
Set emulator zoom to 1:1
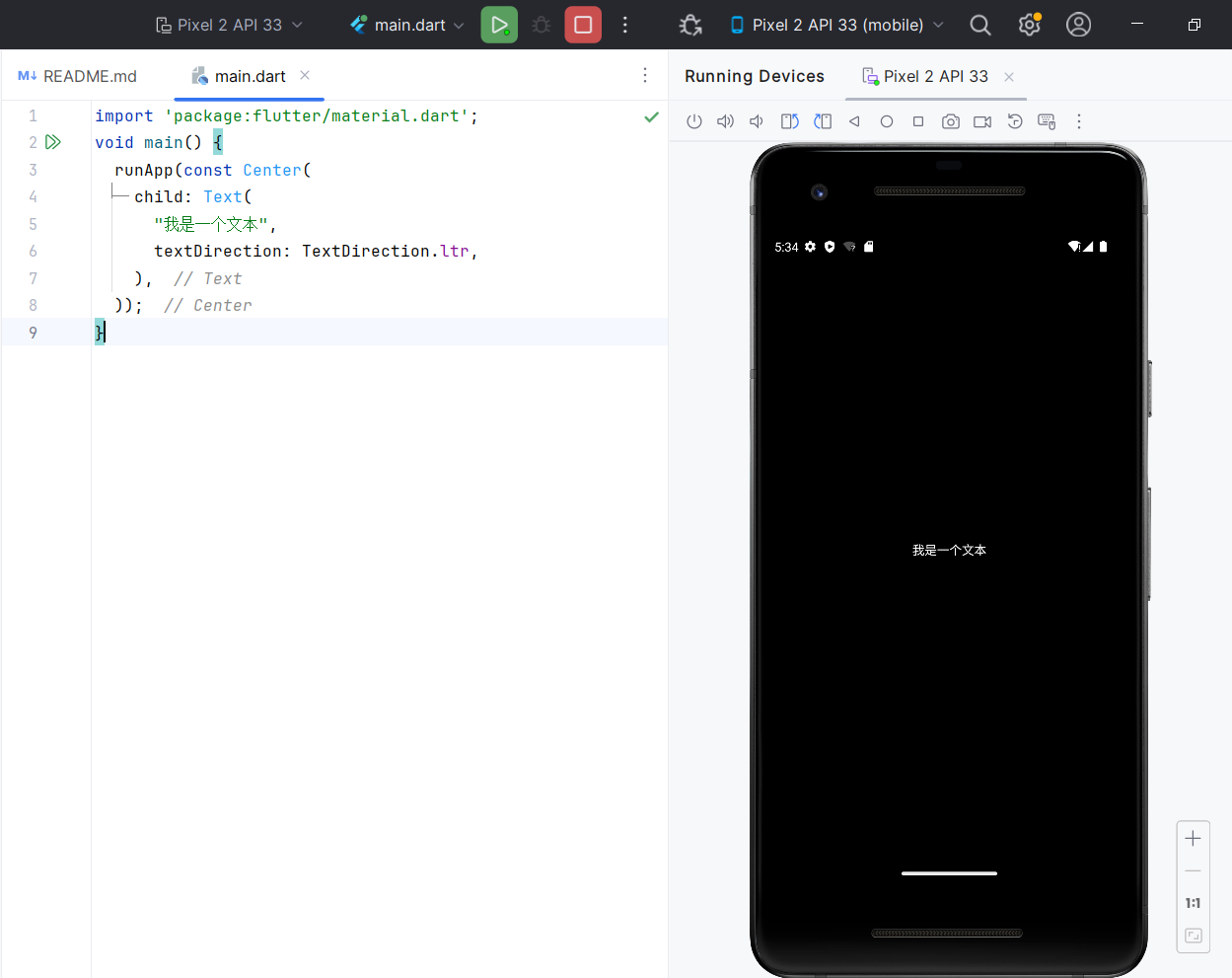click(1193, 903)
